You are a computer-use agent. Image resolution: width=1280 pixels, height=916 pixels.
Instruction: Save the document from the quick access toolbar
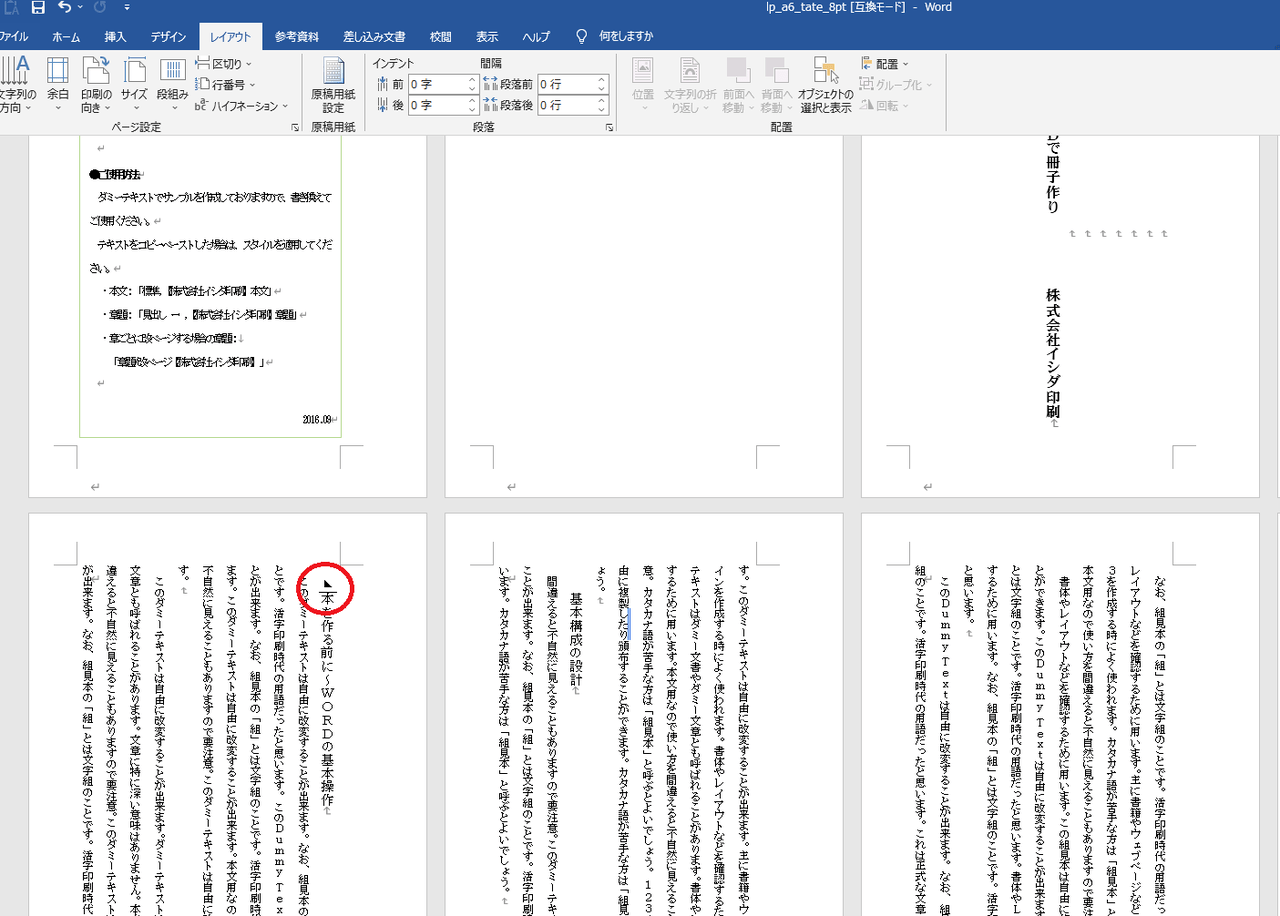38,8
